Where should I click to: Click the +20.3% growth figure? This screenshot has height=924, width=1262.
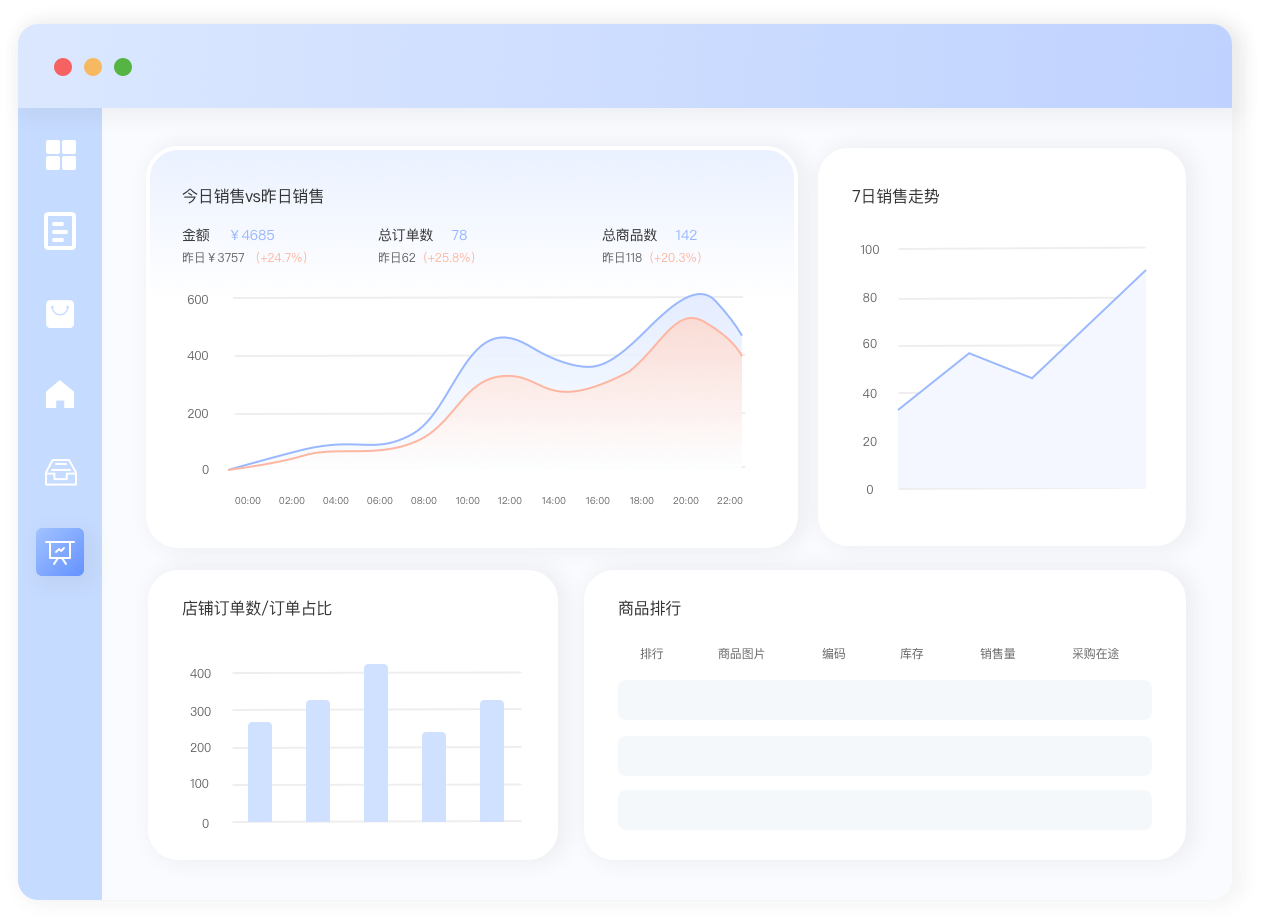676,258
